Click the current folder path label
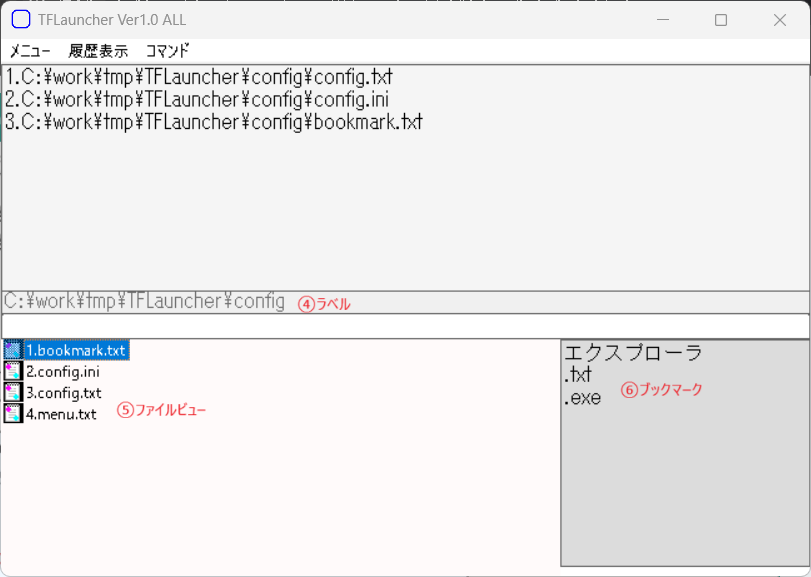The width and height of the screenshot is (811, 577). 145,301
